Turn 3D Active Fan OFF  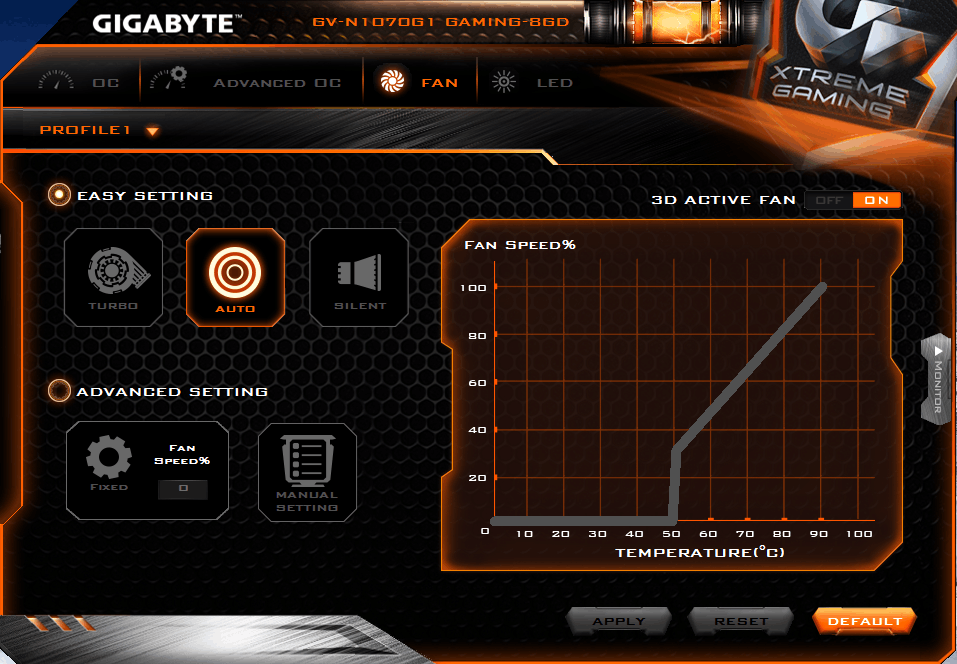pos(829,200)
